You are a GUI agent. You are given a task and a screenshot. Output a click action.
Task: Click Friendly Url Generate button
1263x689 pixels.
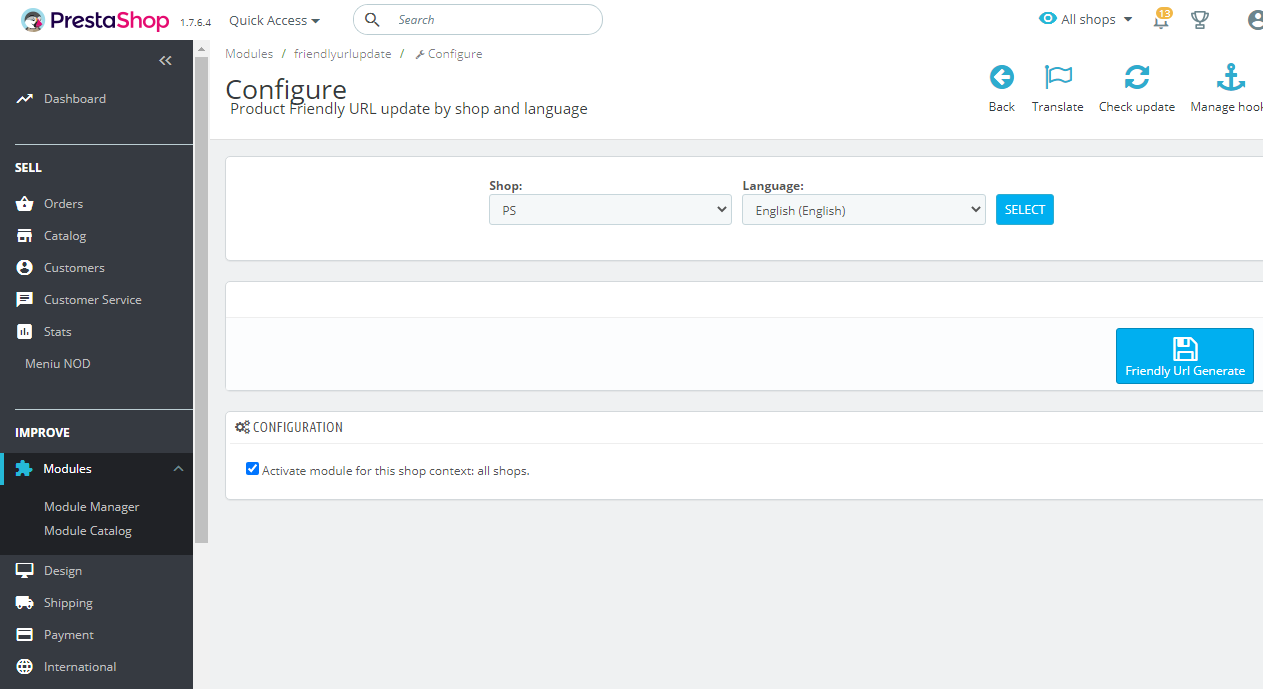pyautogui.click(x=1185, y=356)
